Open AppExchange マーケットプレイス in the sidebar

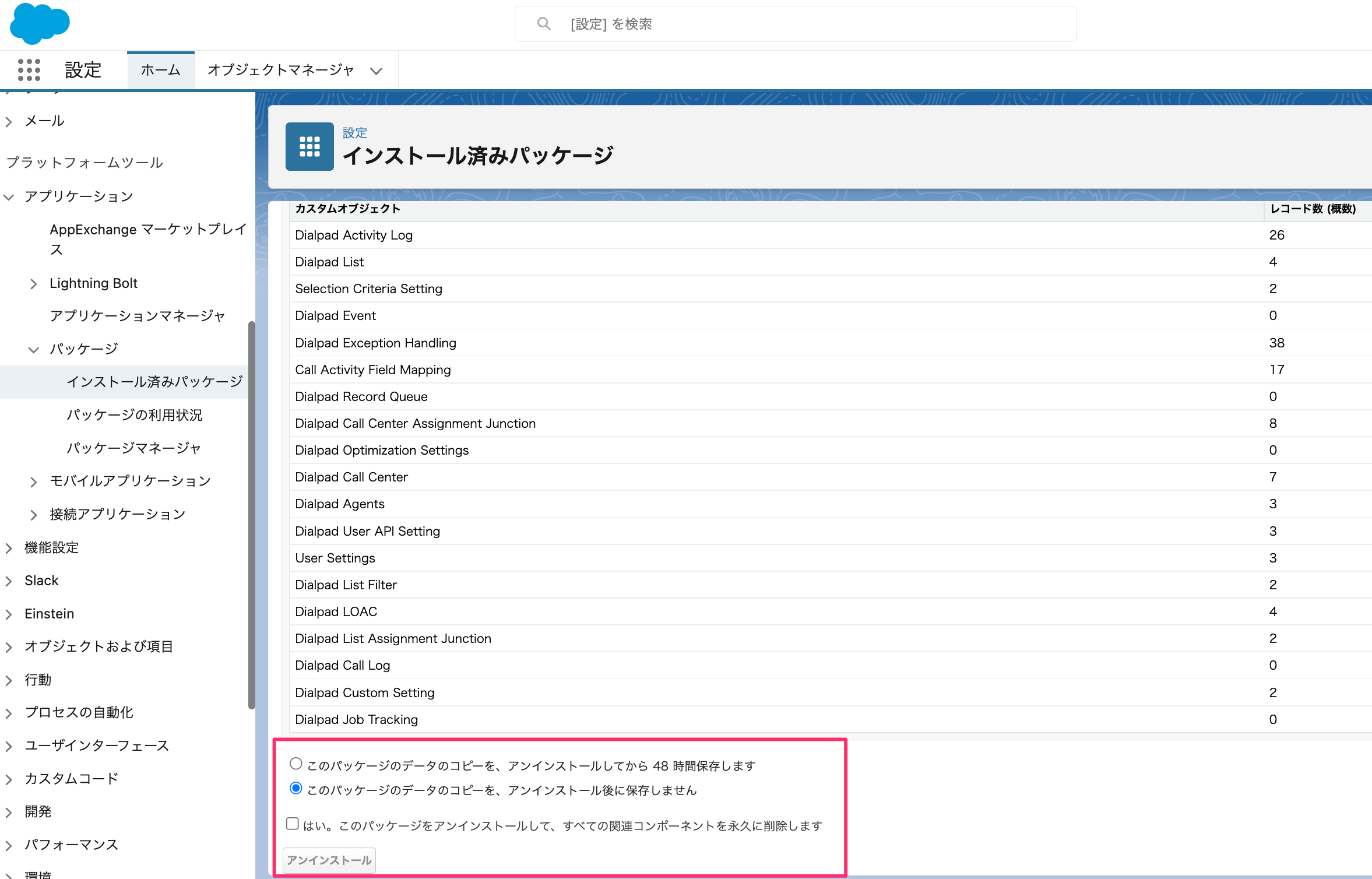point(148,239)
